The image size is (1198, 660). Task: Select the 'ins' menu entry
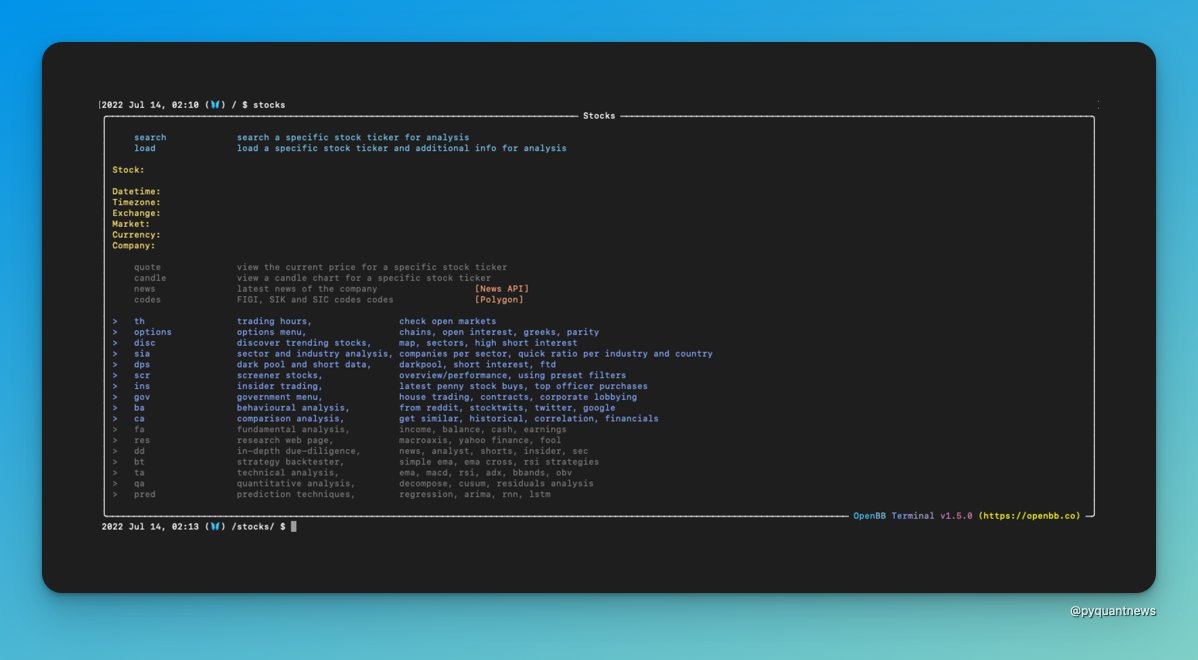[142, 386]
